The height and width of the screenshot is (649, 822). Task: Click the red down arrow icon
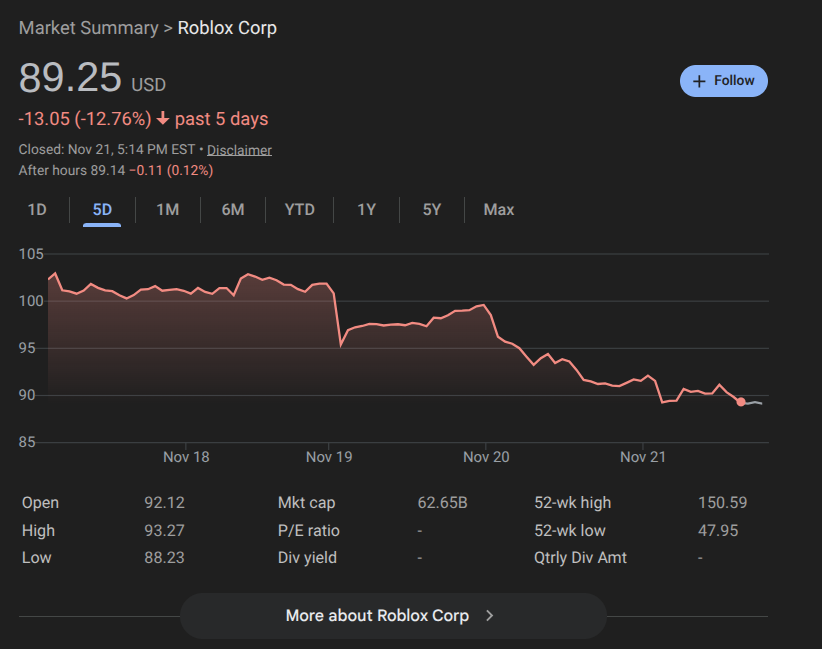tap(163, 118)
